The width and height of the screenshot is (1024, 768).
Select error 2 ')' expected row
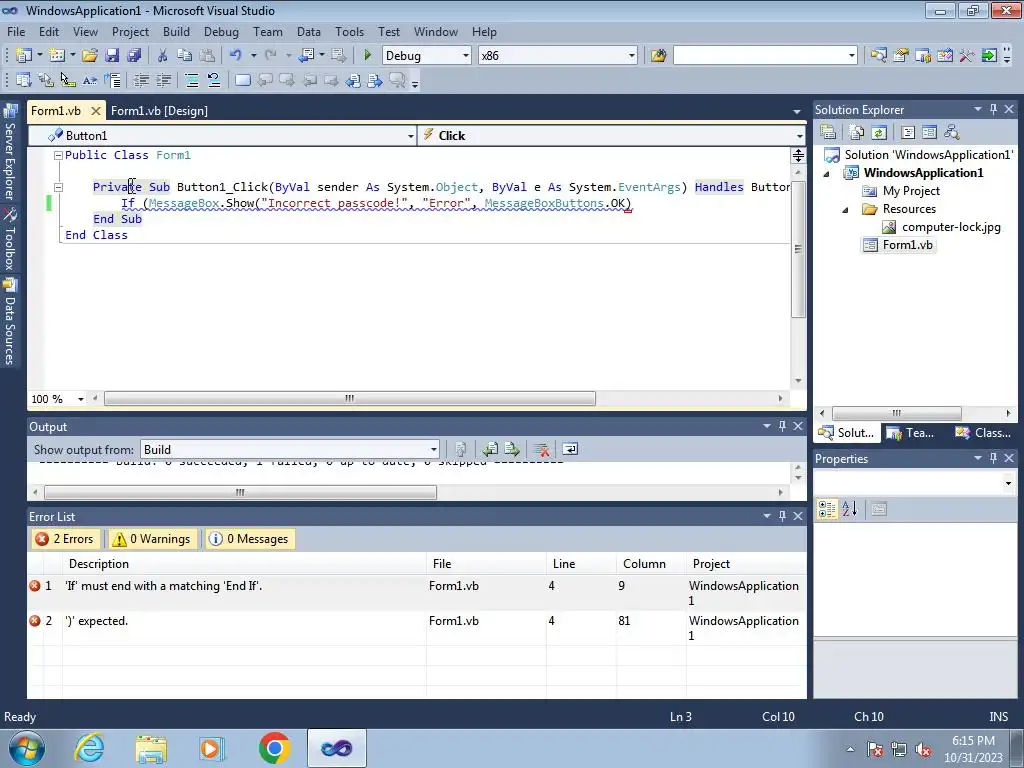coord(417,628)
